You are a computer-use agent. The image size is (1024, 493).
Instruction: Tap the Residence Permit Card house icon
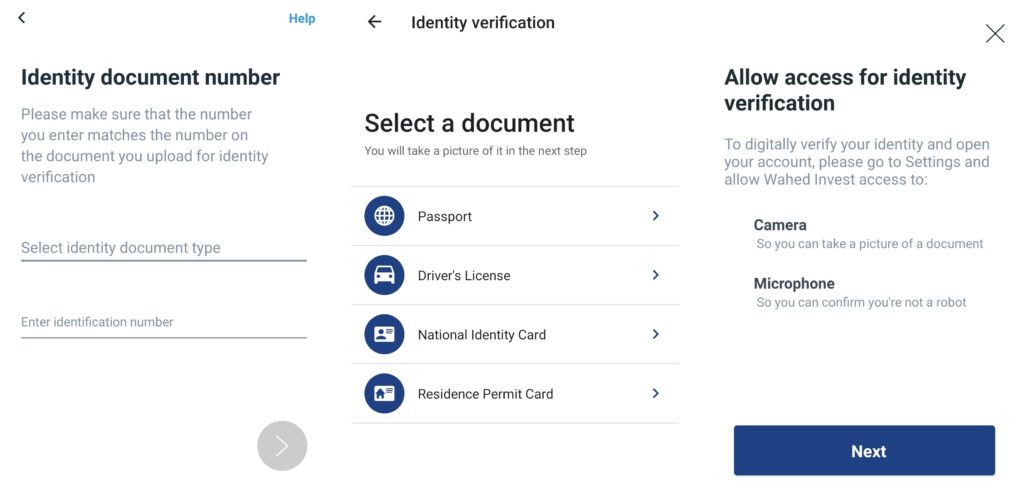[384, 393]
